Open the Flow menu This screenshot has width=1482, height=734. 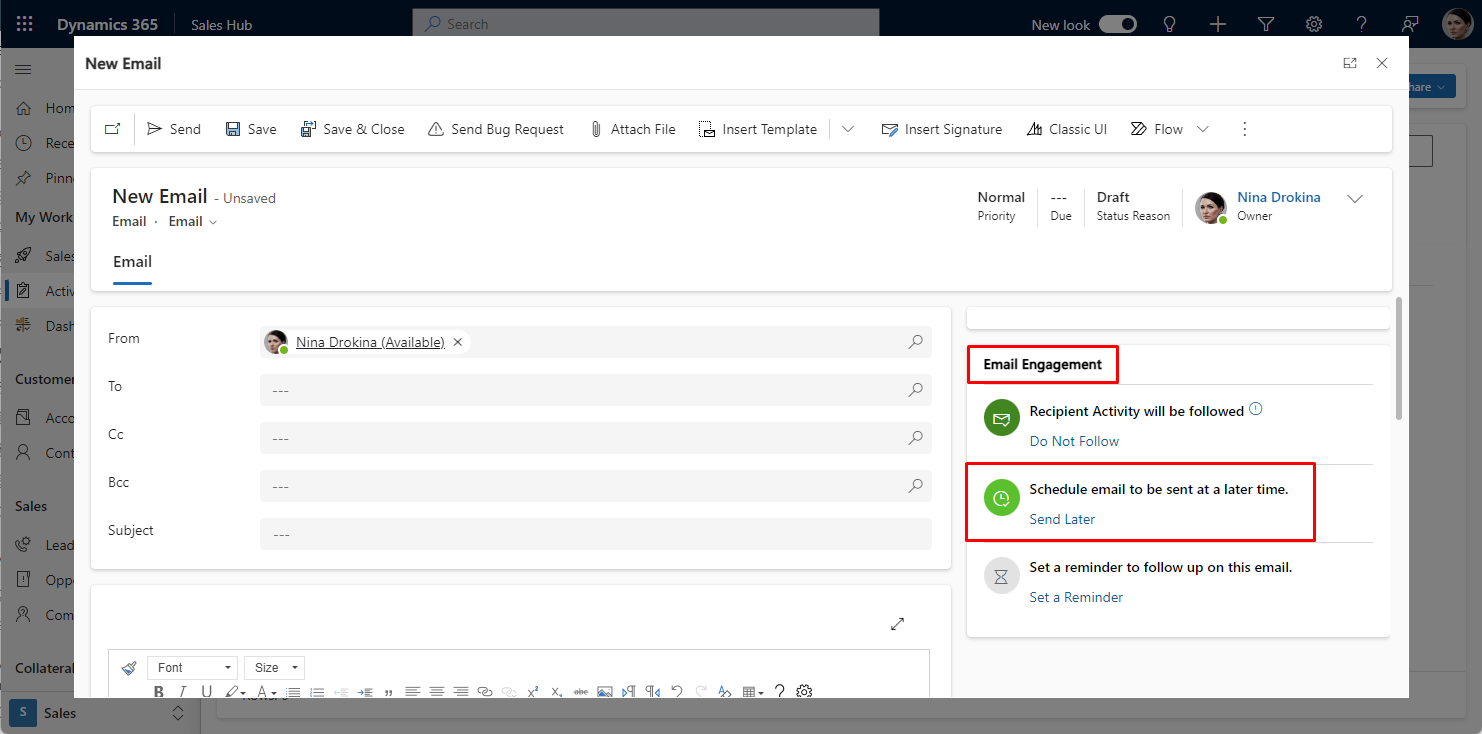[1157, 129]
